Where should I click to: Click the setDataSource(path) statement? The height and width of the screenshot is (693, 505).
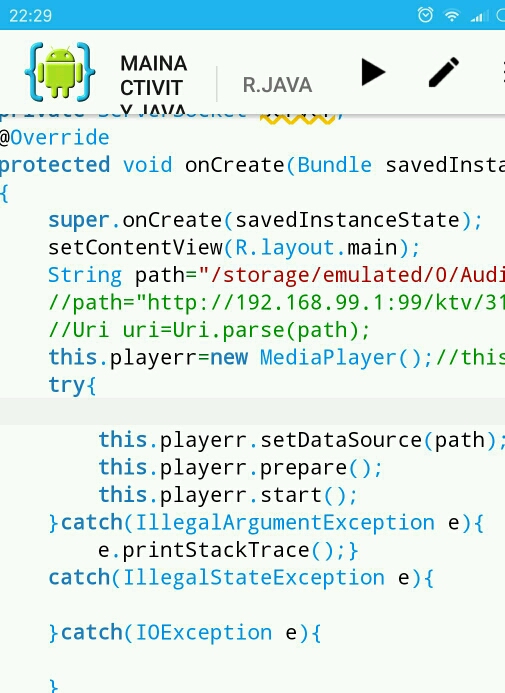coord(302,440)
